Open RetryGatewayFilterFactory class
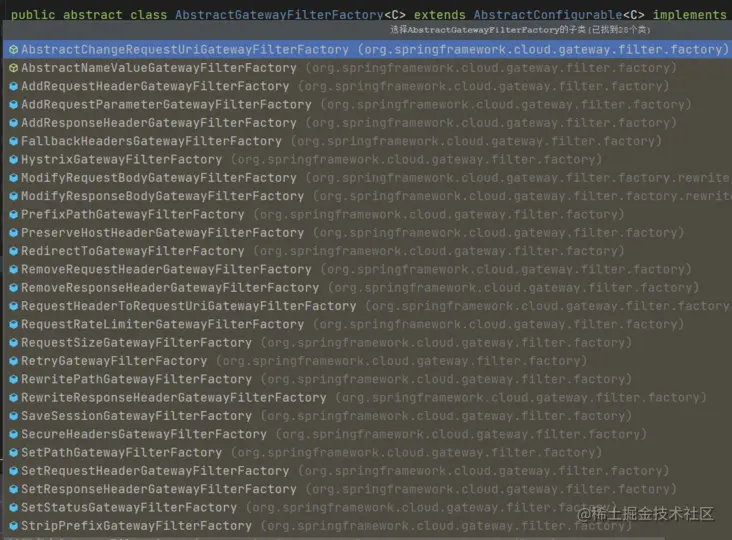 [x=367, y=361]
